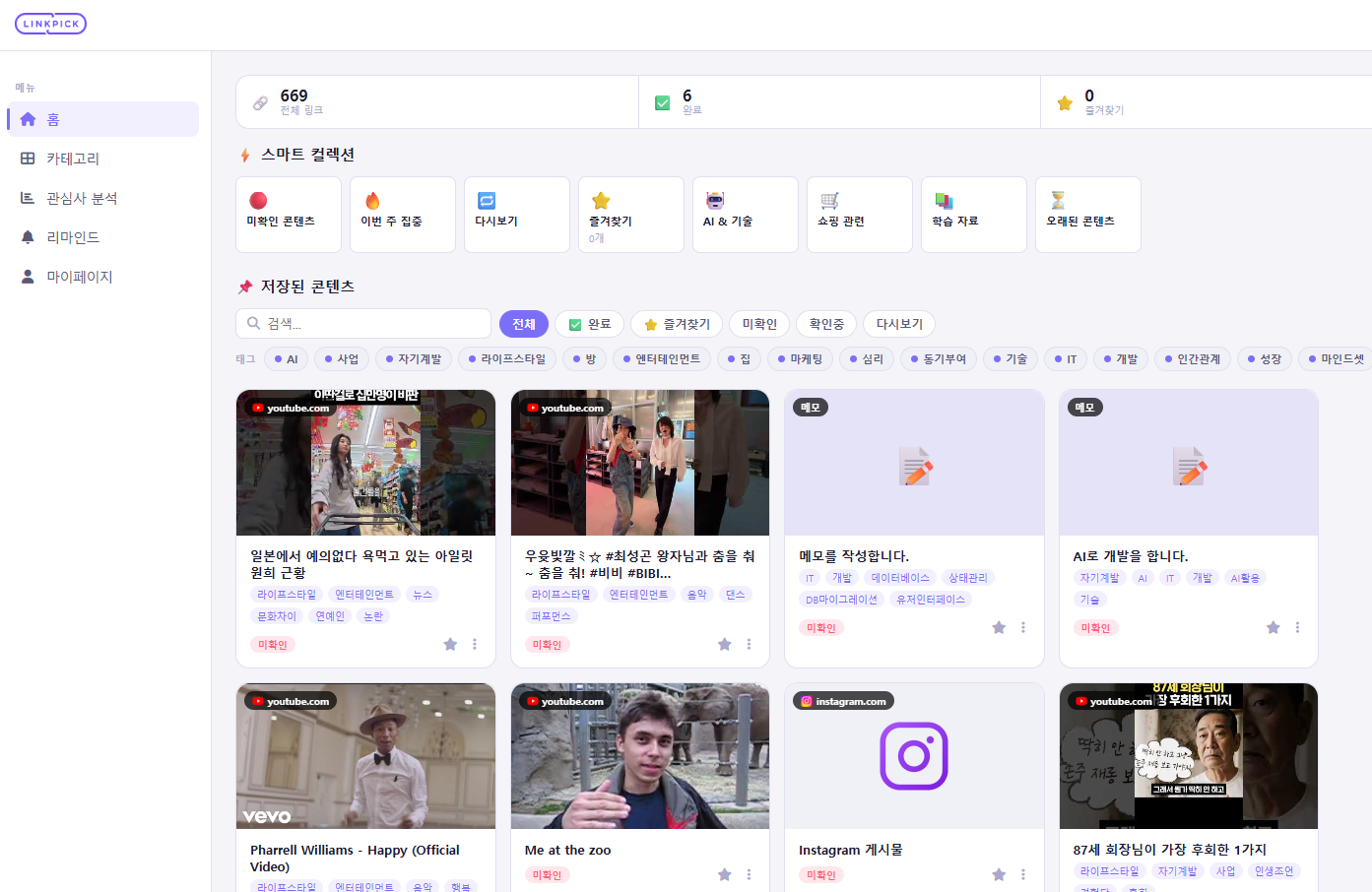Open the 관심사 분석 sidebar item

click(x=102, y=198)
